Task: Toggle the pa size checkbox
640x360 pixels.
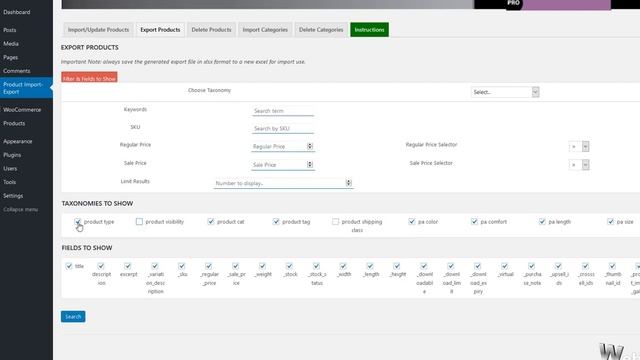Action: click(x=611, y=222)
